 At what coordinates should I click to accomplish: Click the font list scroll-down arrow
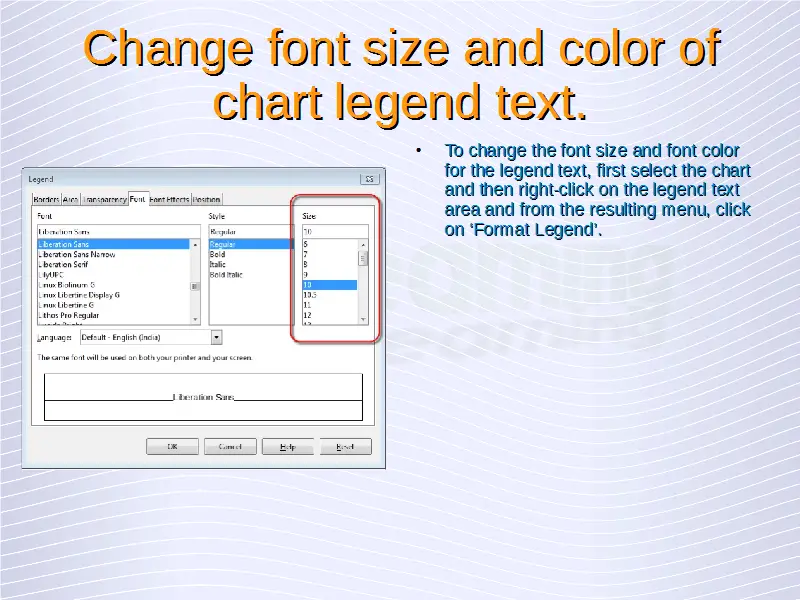(x=195, y=319)
